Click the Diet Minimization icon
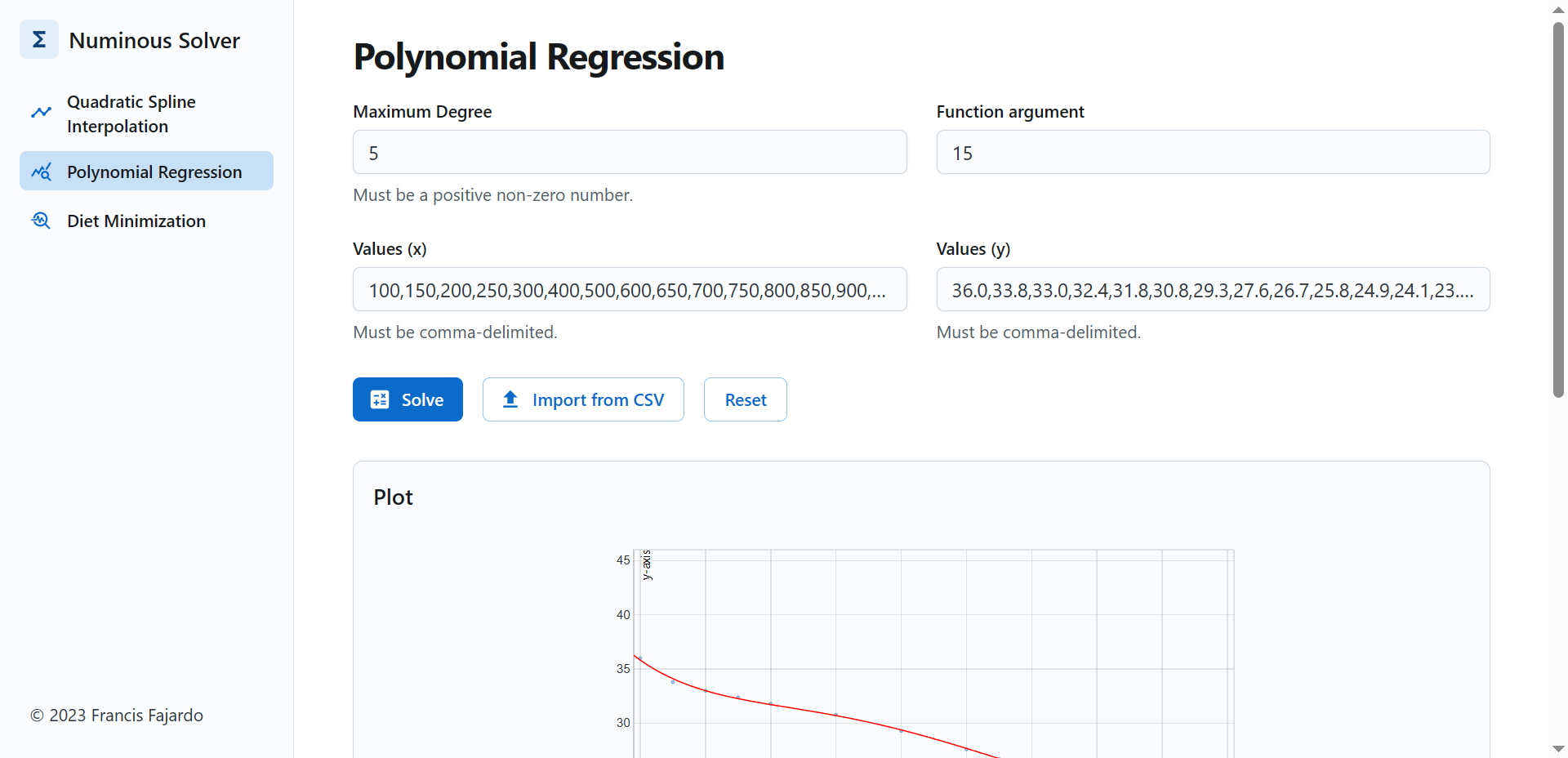Image resolution: width=1568 pixels, height=758 pixels. click(x=40, y=221)
